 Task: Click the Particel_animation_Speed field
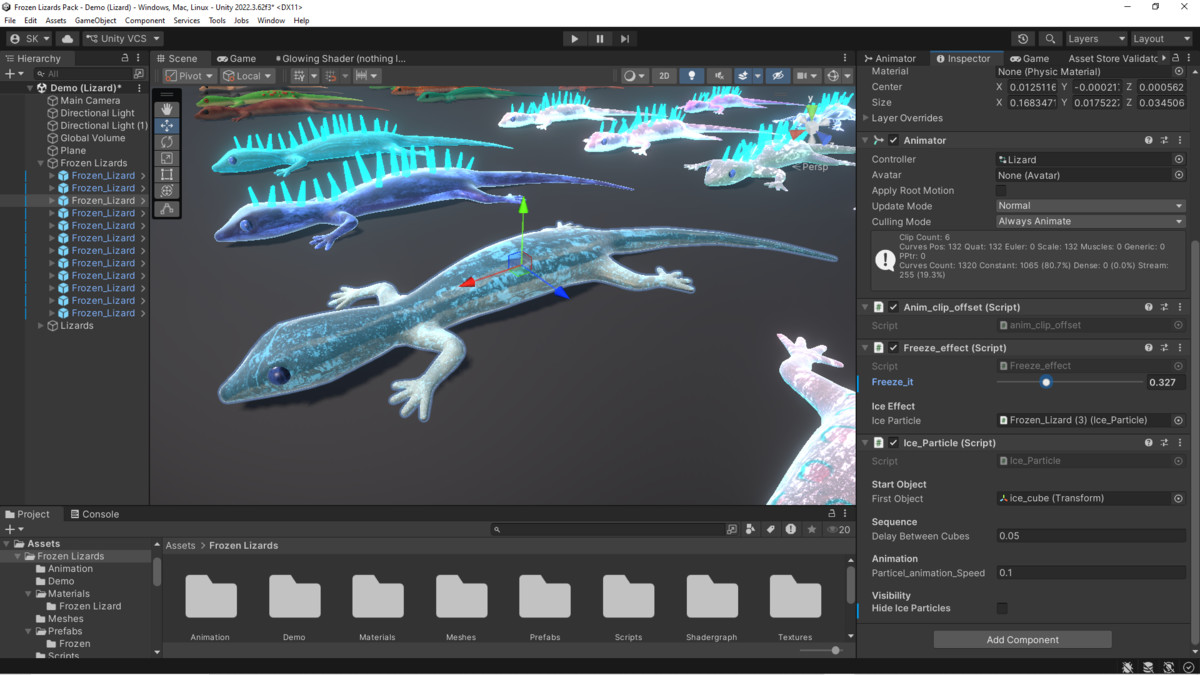[1091, 574]
